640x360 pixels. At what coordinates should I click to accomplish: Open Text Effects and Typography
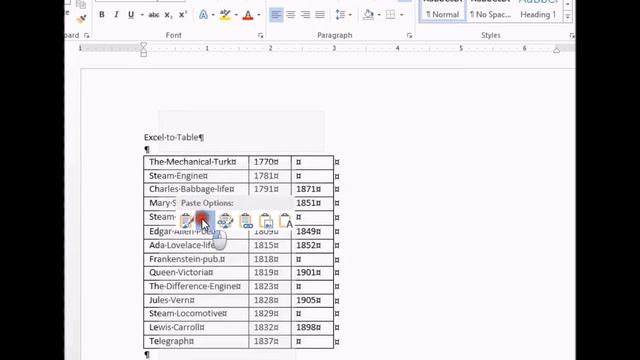click(203, 15)
